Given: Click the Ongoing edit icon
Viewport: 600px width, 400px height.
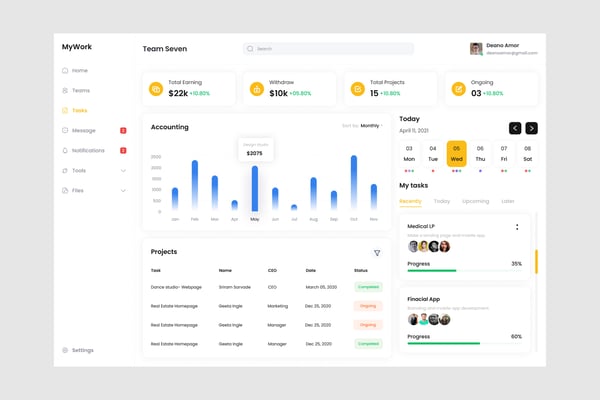Looking at the screenshot, I should click(x=458, y=89).
